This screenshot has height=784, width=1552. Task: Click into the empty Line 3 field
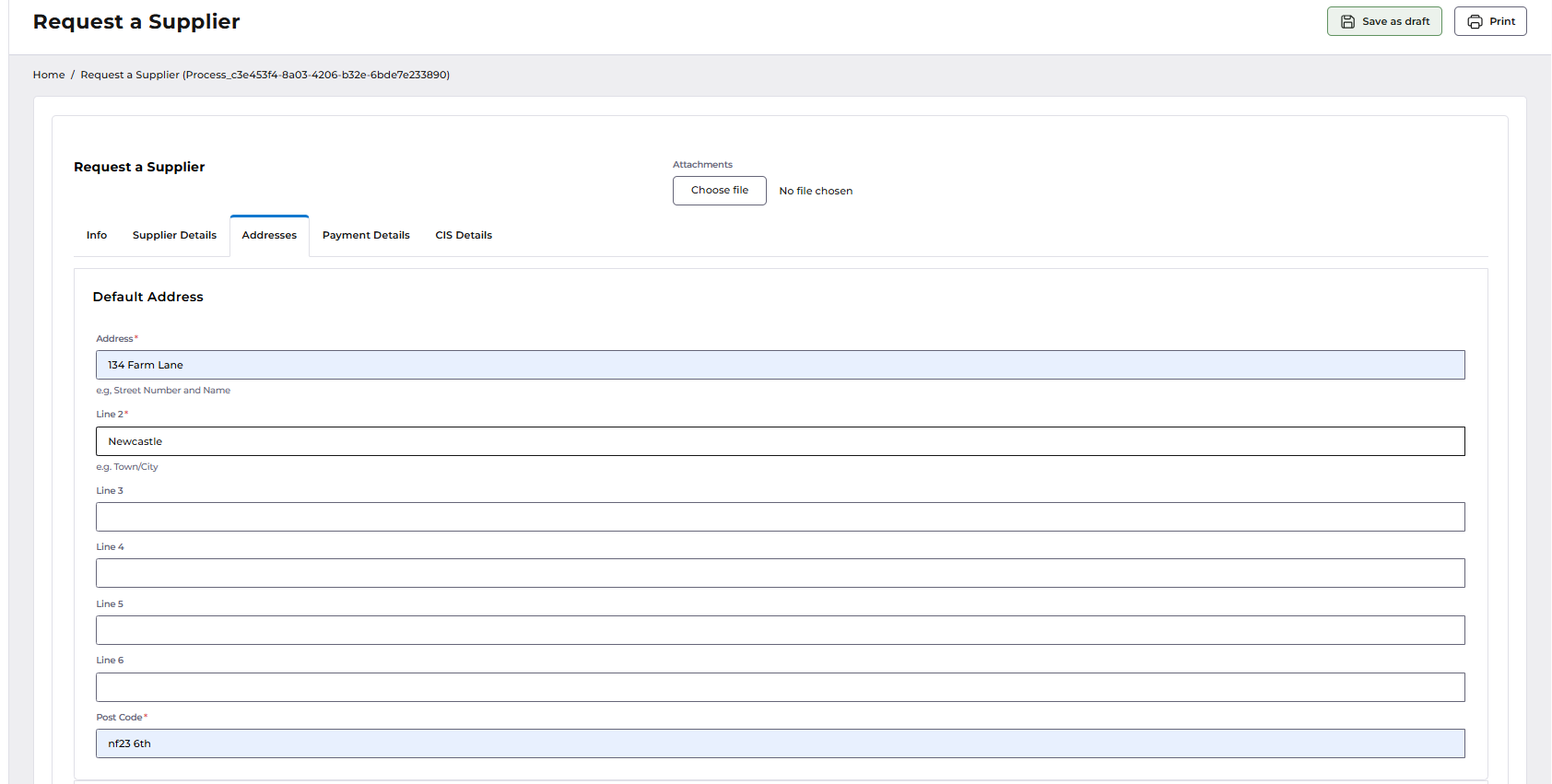pos(780,517)
